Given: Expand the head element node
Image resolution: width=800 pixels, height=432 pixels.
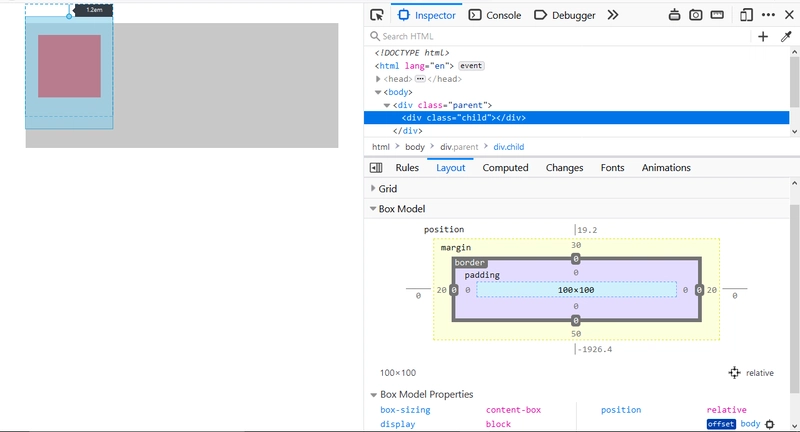Looking at the screenshot, I should [x=379, y=79].
